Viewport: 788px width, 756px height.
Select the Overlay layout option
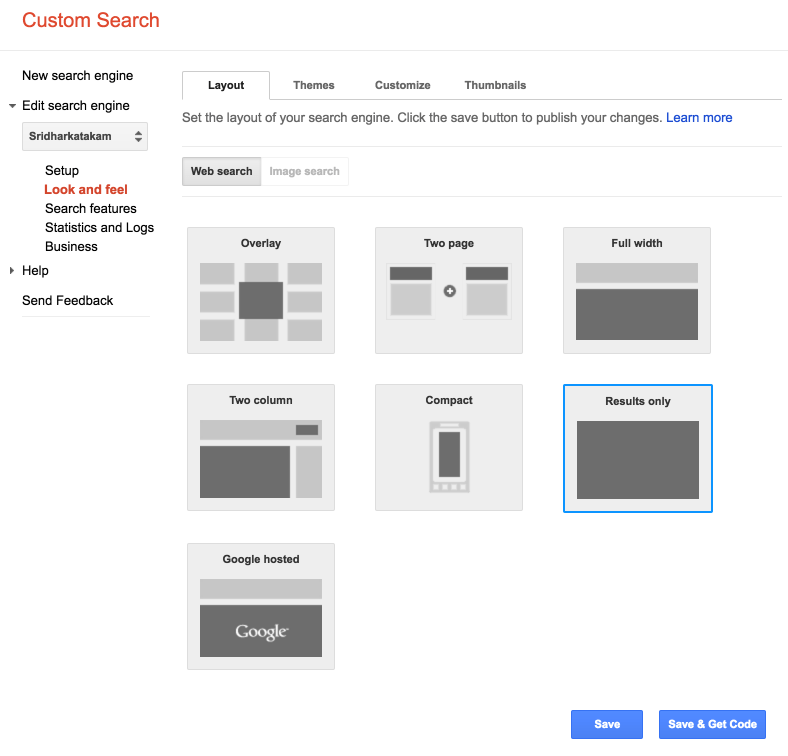(x=261, y=290)
